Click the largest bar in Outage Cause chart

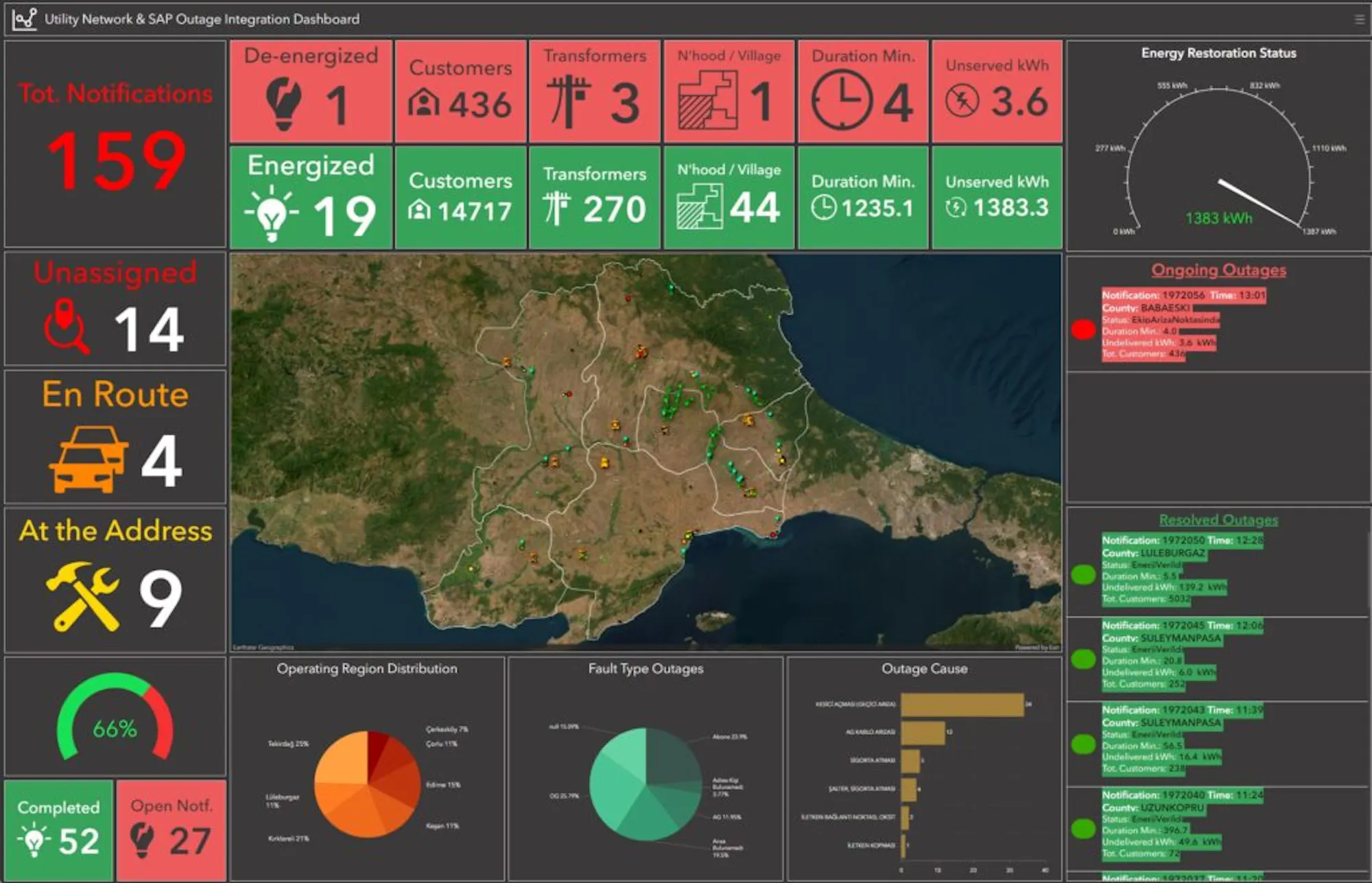coord(962,705)
